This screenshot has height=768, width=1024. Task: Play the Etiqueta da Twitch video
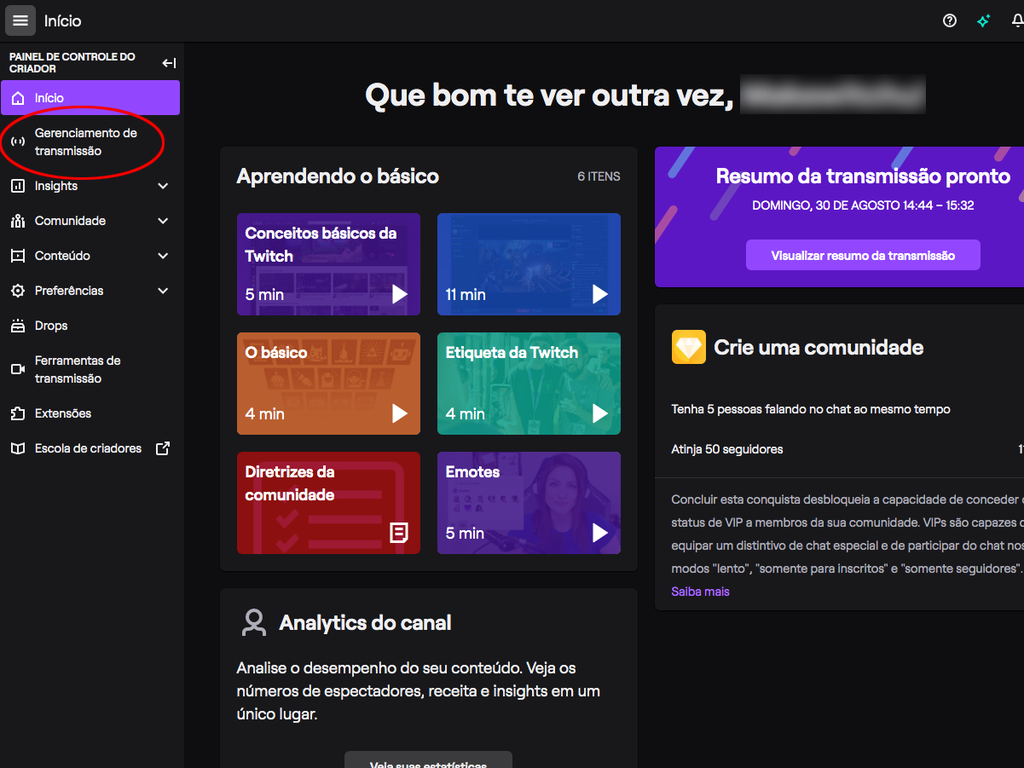tap(600, 413)
